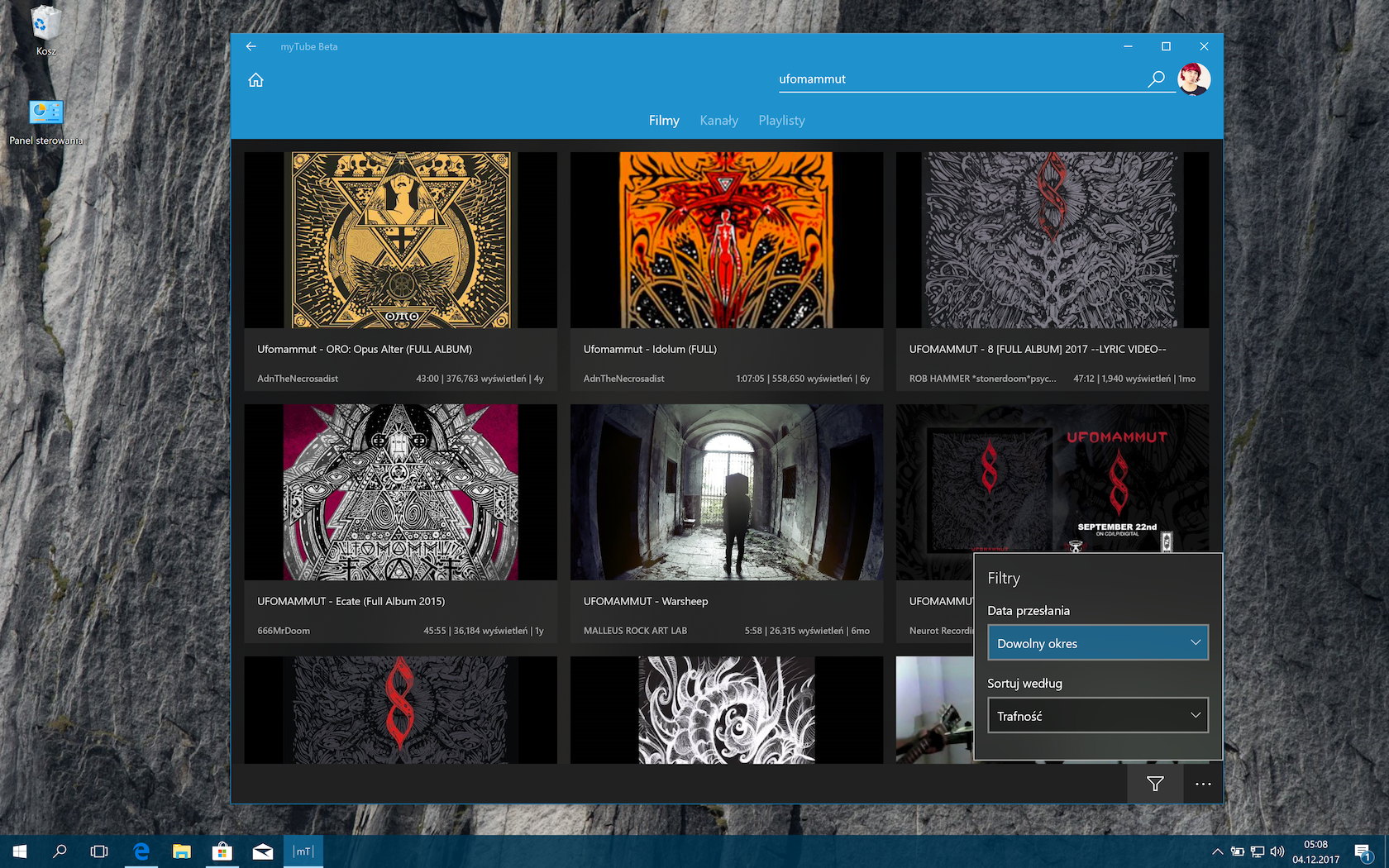Open the more options ellipsis menu
The height and width of the screenshot is (868, 1389).
(1203, 784)
